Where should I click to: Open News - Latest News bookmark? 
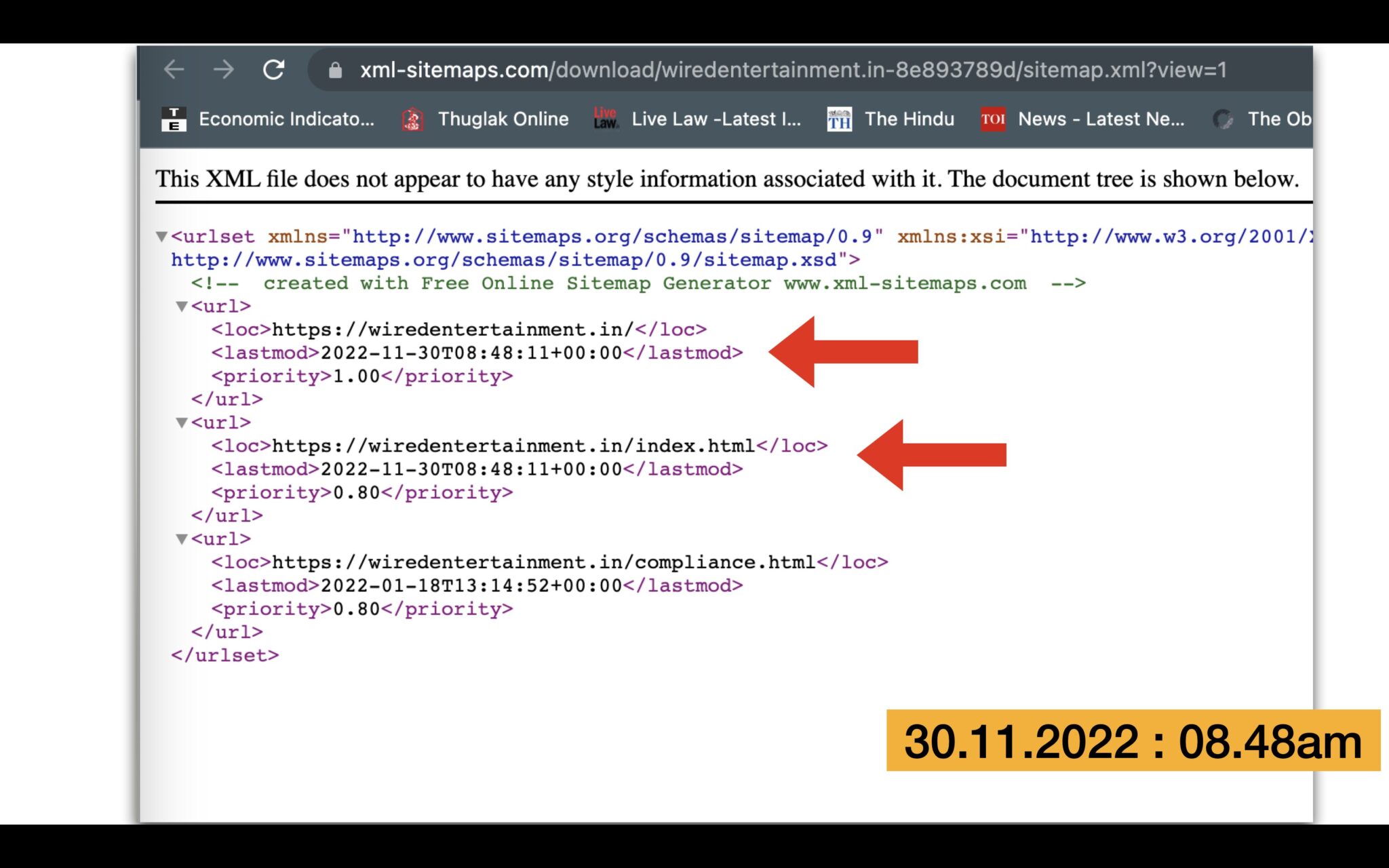click(x=1101, y=119)
